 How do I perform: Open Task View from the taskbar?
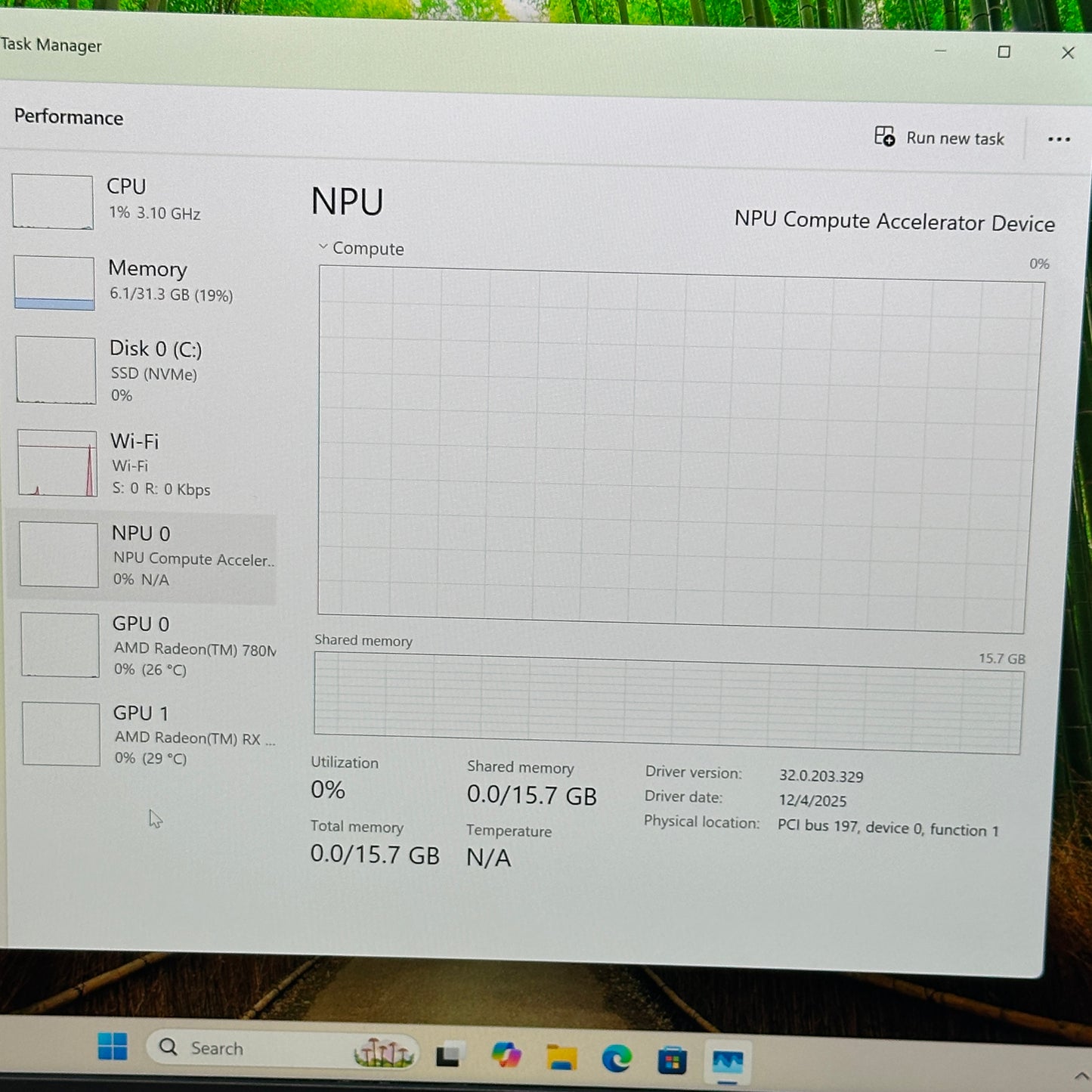(448, 1054)
